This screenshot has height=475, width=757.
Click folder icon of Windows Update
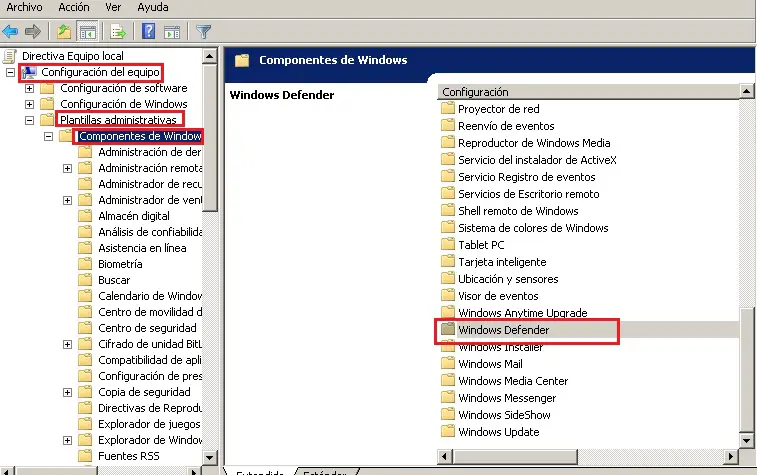coord(448,431)
